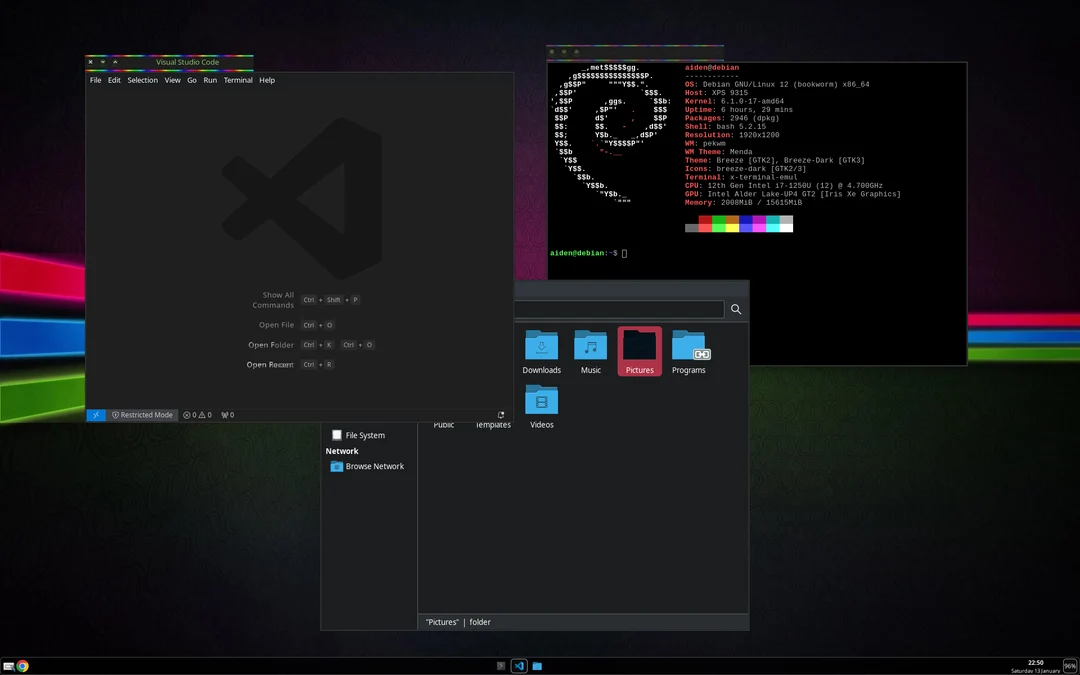
Task: Click the remote indicator in VS Code status bar
Action: [x=96, y=414]
